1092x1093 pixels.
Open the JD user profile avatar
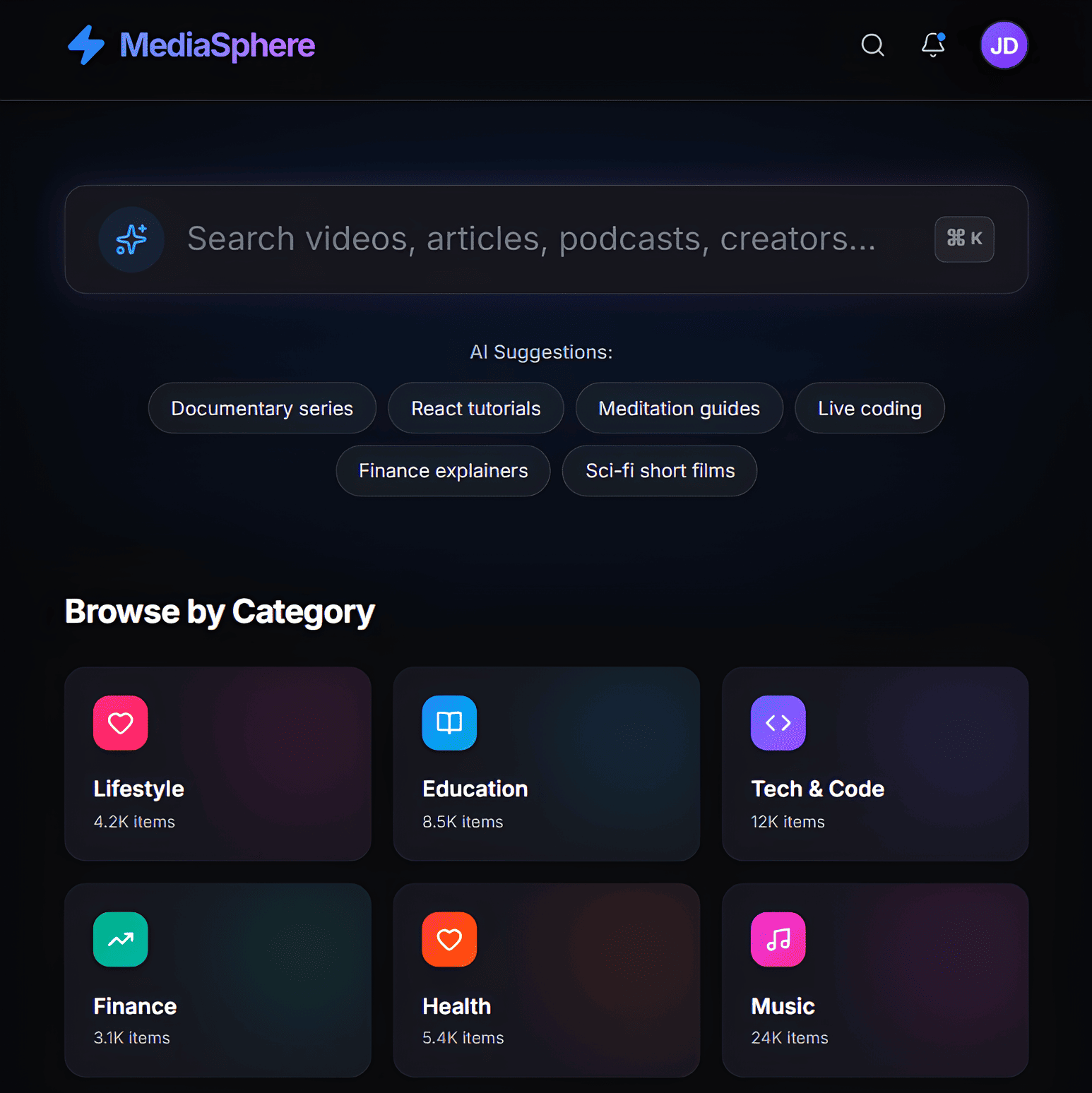1003,46
